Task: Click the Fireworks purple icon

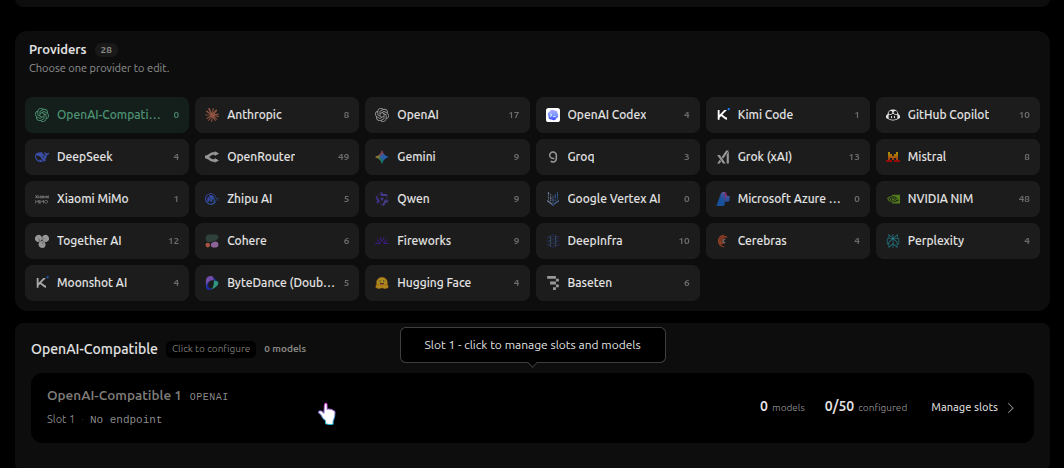Action: pos(382,241)
